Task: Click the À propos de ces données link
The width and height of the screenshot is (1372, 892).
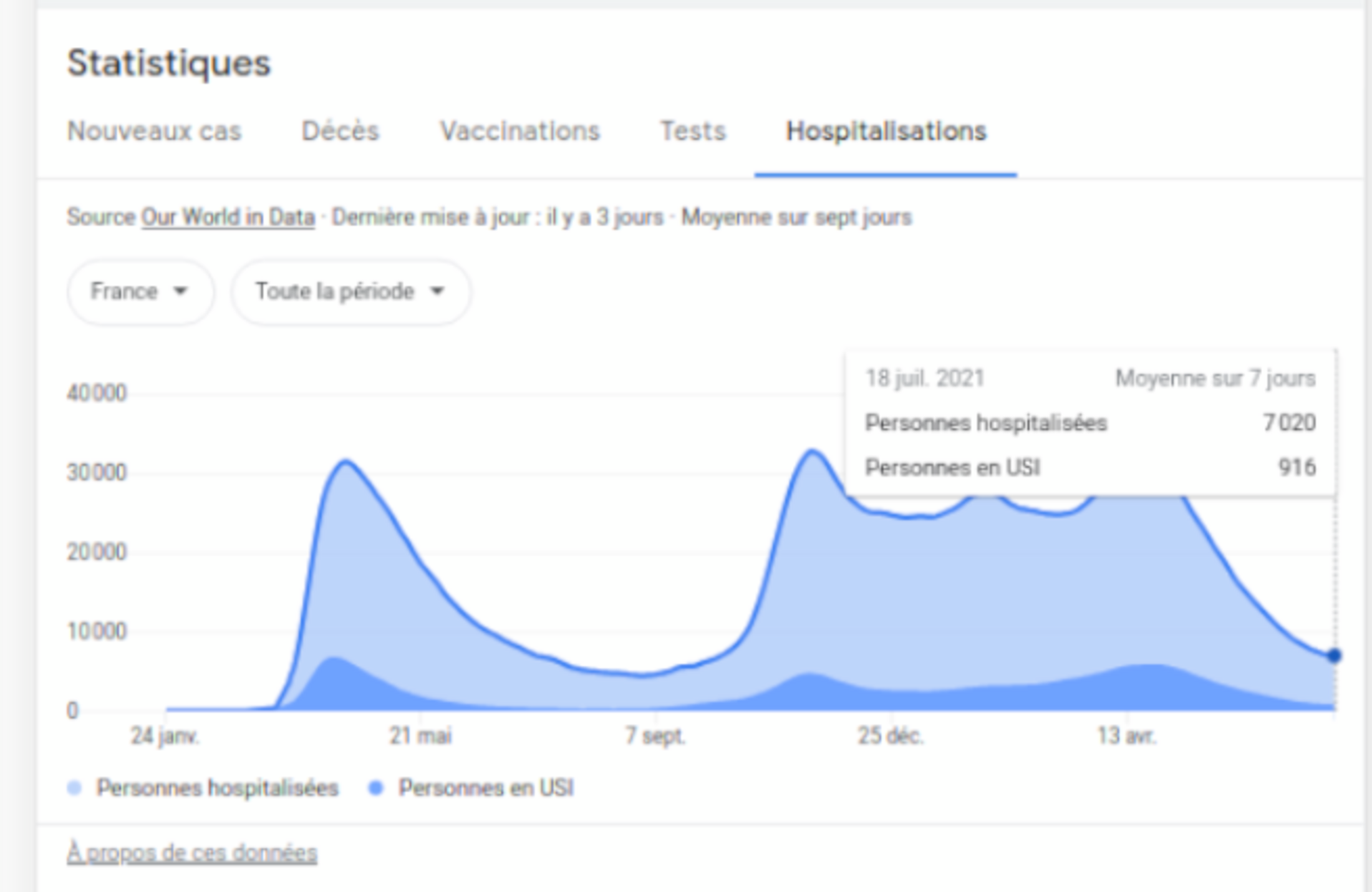Action: pyautogui.click(x=192, y=853)
